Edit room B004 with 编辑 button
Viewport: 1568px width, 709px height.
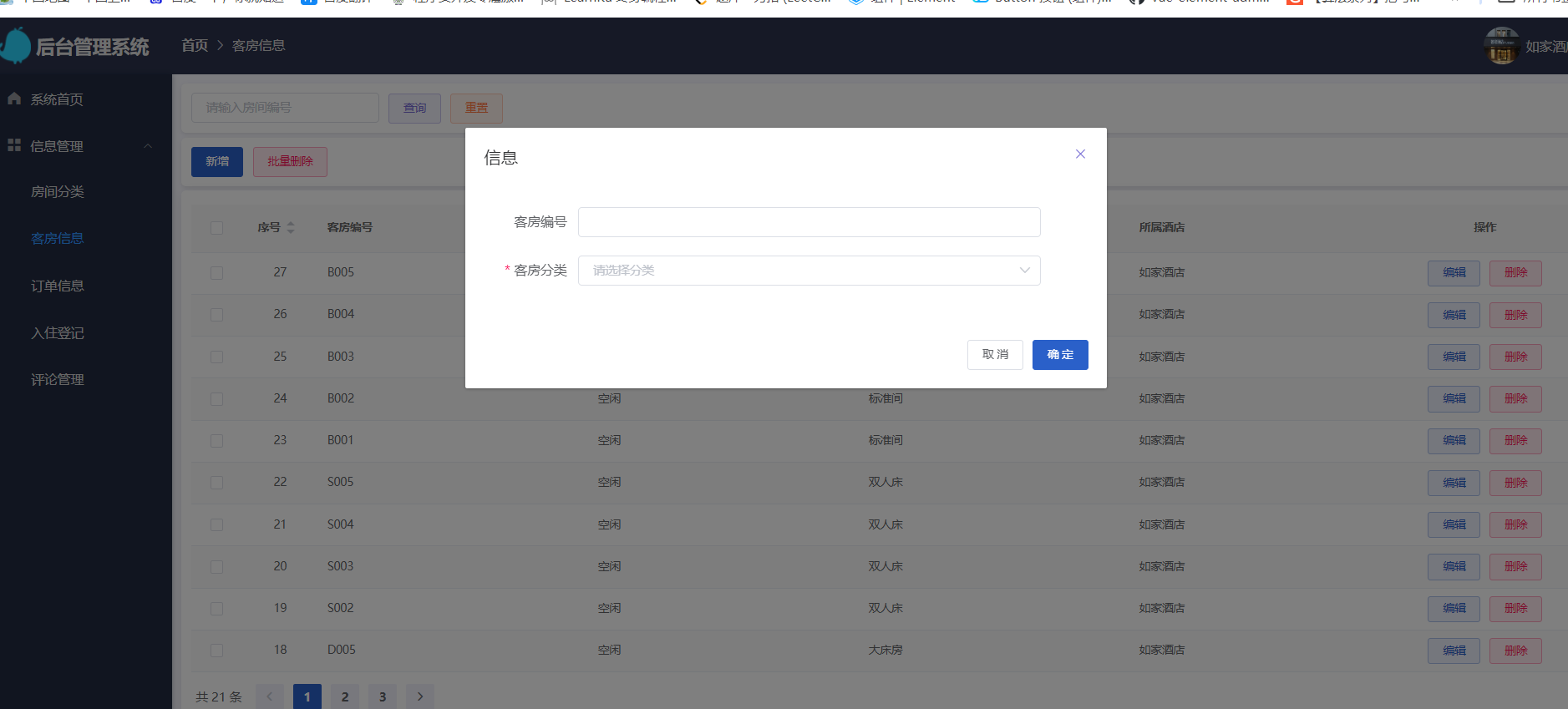1454,315
